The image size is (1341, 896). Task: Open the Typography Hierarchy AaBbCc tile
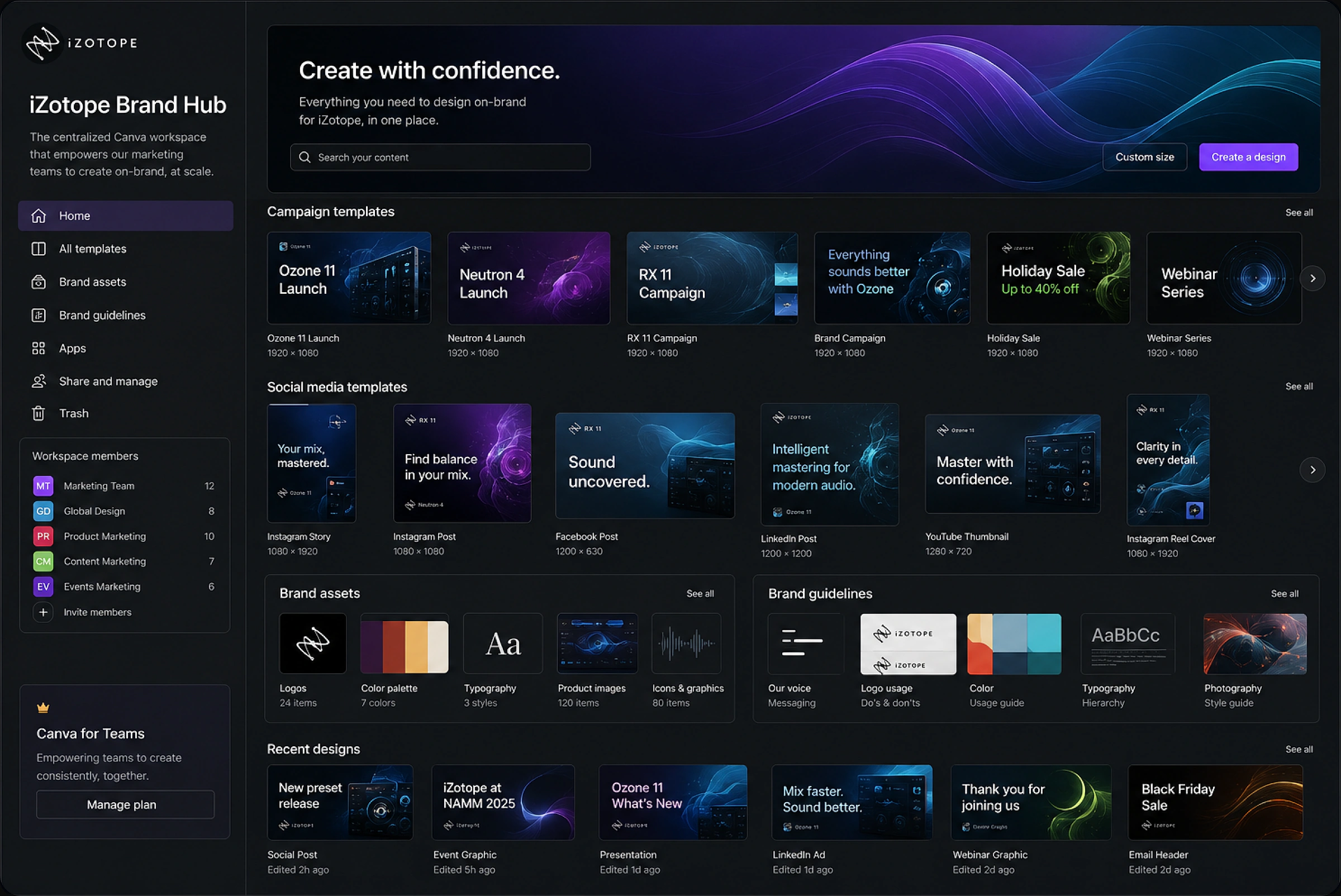1128,644
